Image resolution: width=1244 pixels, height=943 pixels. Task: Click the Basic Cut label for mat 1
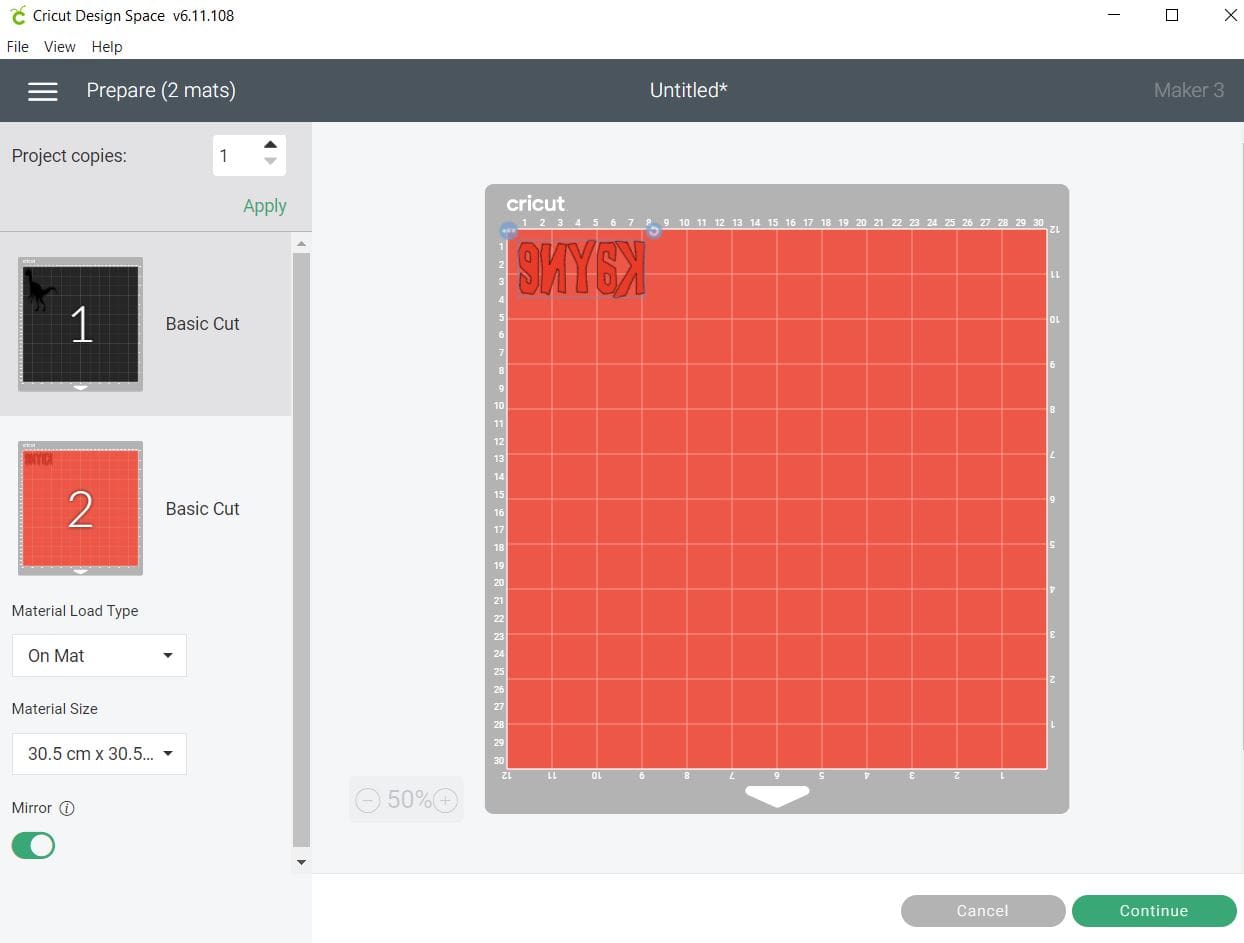[203, 324]
